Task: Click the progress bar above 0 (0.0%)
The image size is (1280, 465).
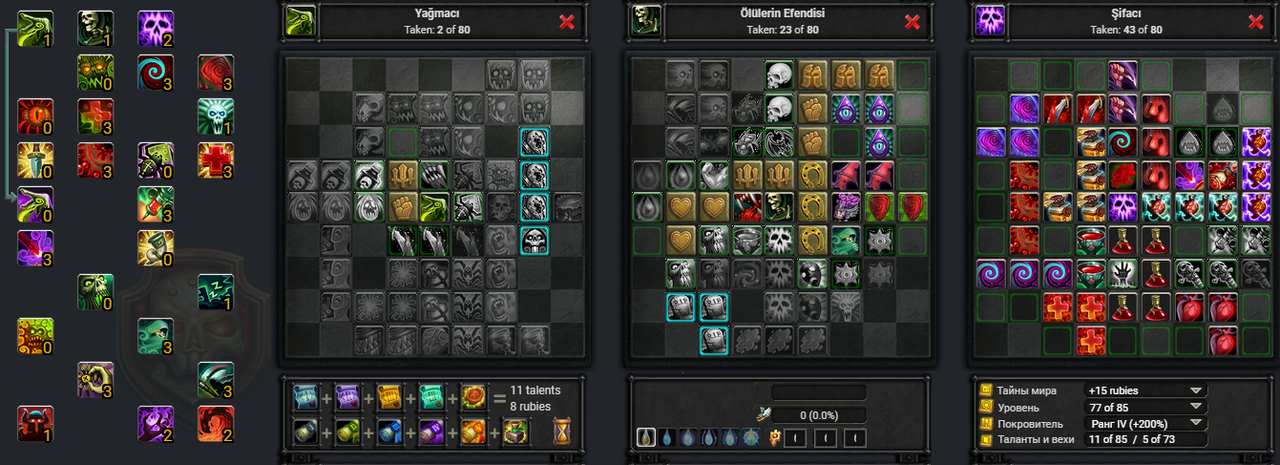Action: point(819,392)
